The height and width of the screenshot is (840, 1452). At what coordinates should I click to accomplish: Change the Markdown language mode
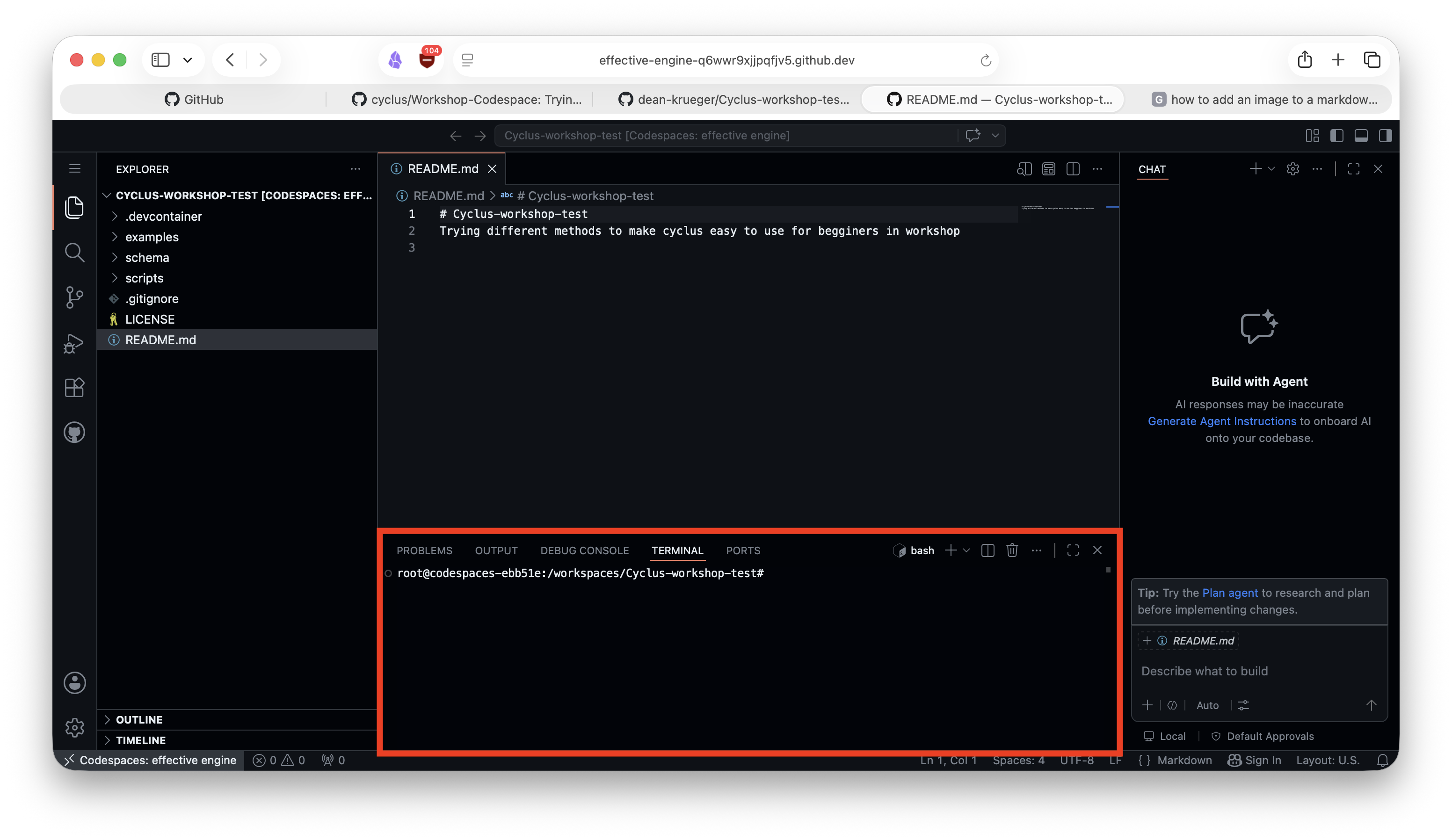click(1184, 760)
